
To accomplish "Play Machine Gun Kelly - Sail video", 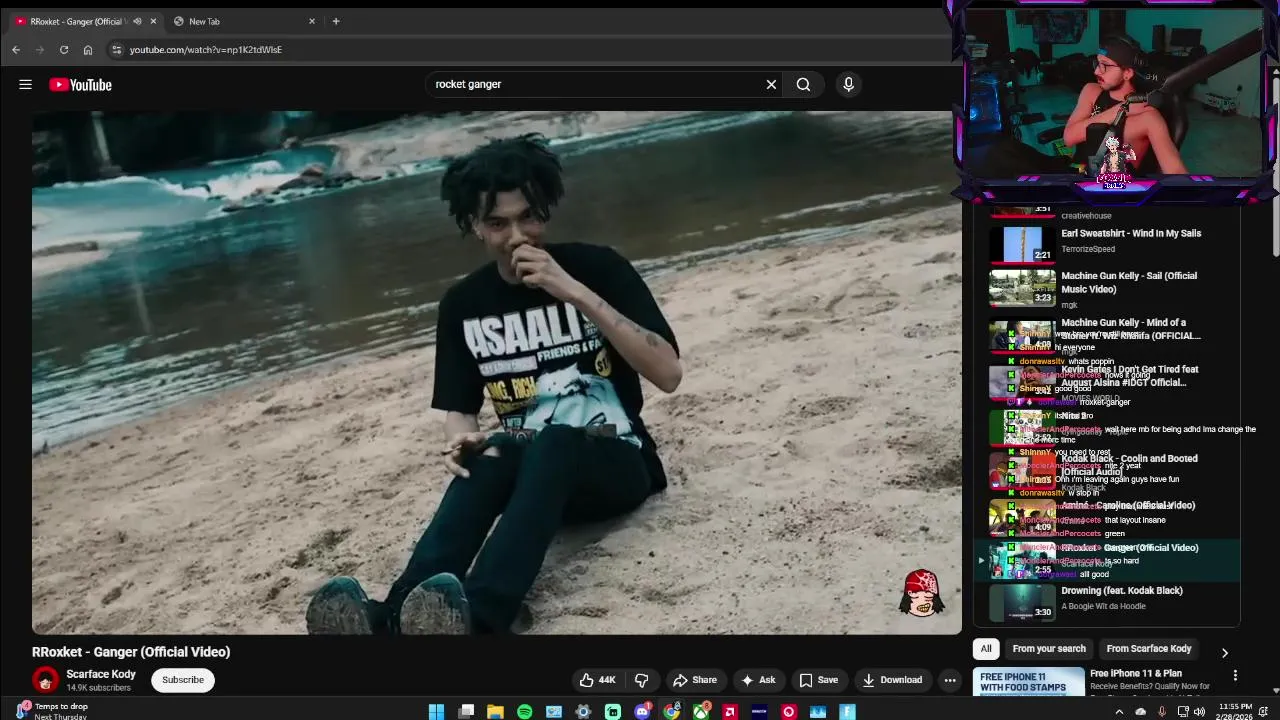I will (1022, 287).
